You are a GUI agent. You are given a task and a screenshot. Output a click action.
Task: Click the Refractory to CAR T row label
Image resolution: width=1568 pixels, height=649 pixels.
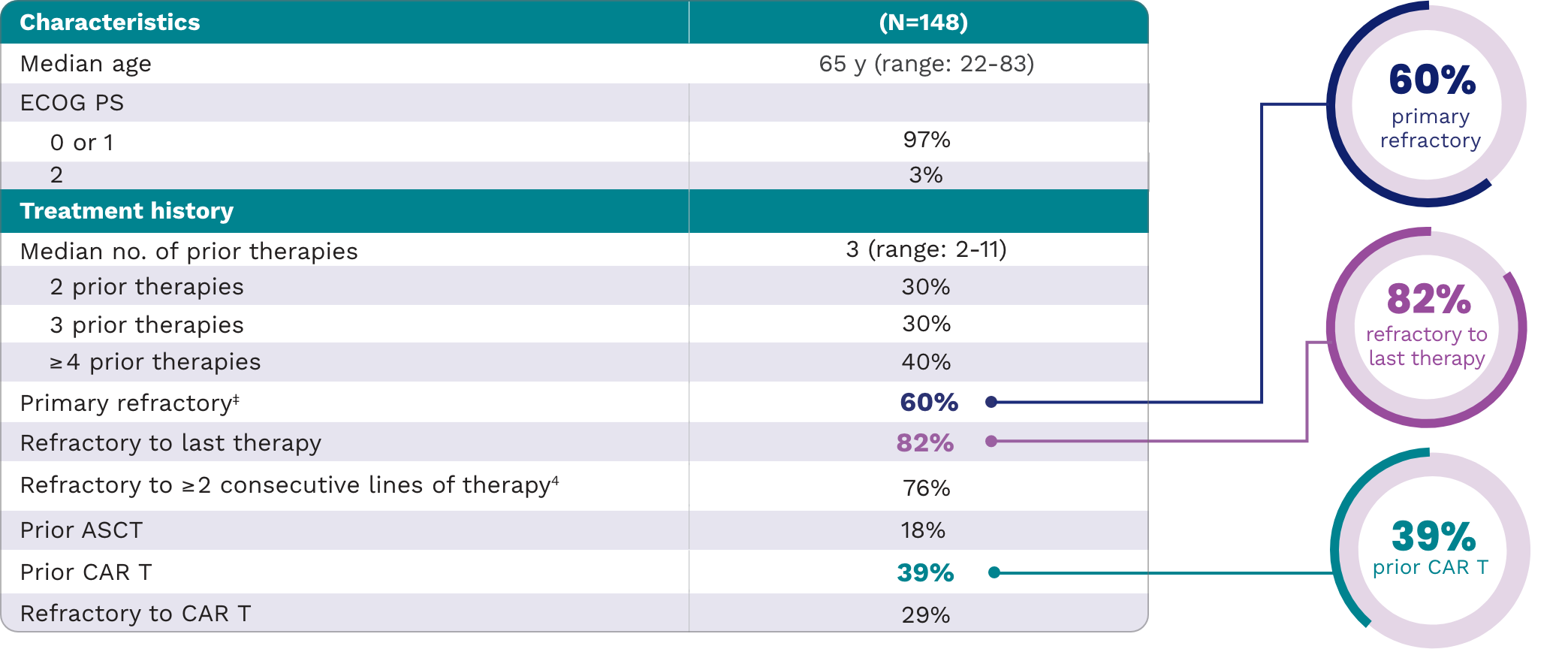(x=135, y=614)
